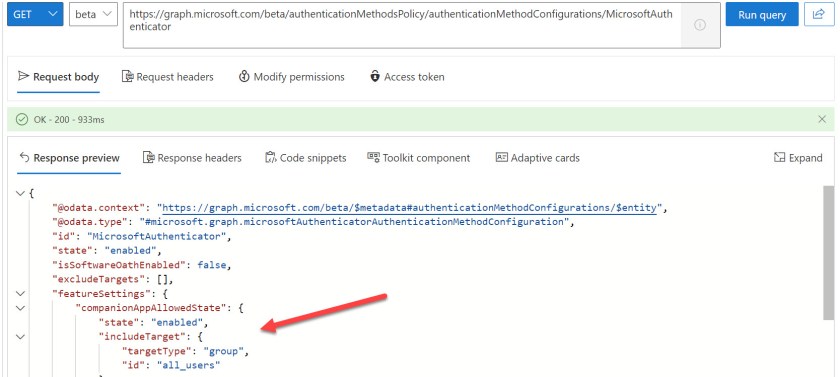The height and width of the screenshot is (377, 840).
Task: Click the top-level "state" key
Action: tap(71, 251)
